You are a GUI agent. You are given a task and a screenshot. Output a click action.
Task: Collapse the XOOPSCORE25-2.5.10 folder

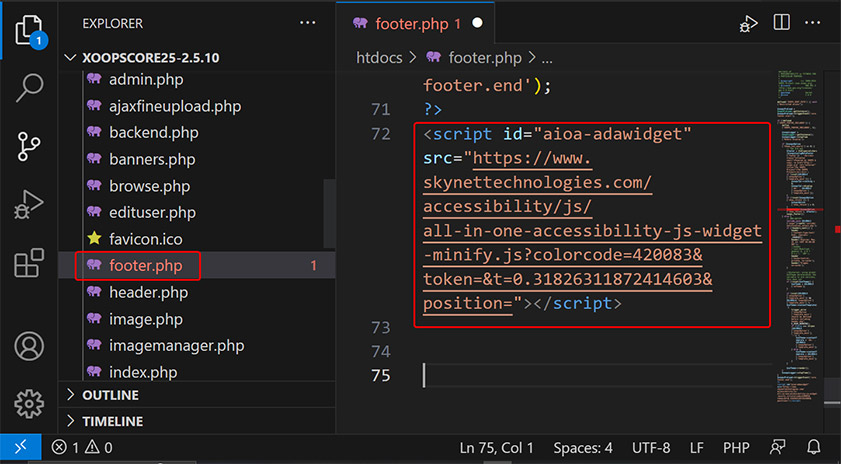[70, 57]
